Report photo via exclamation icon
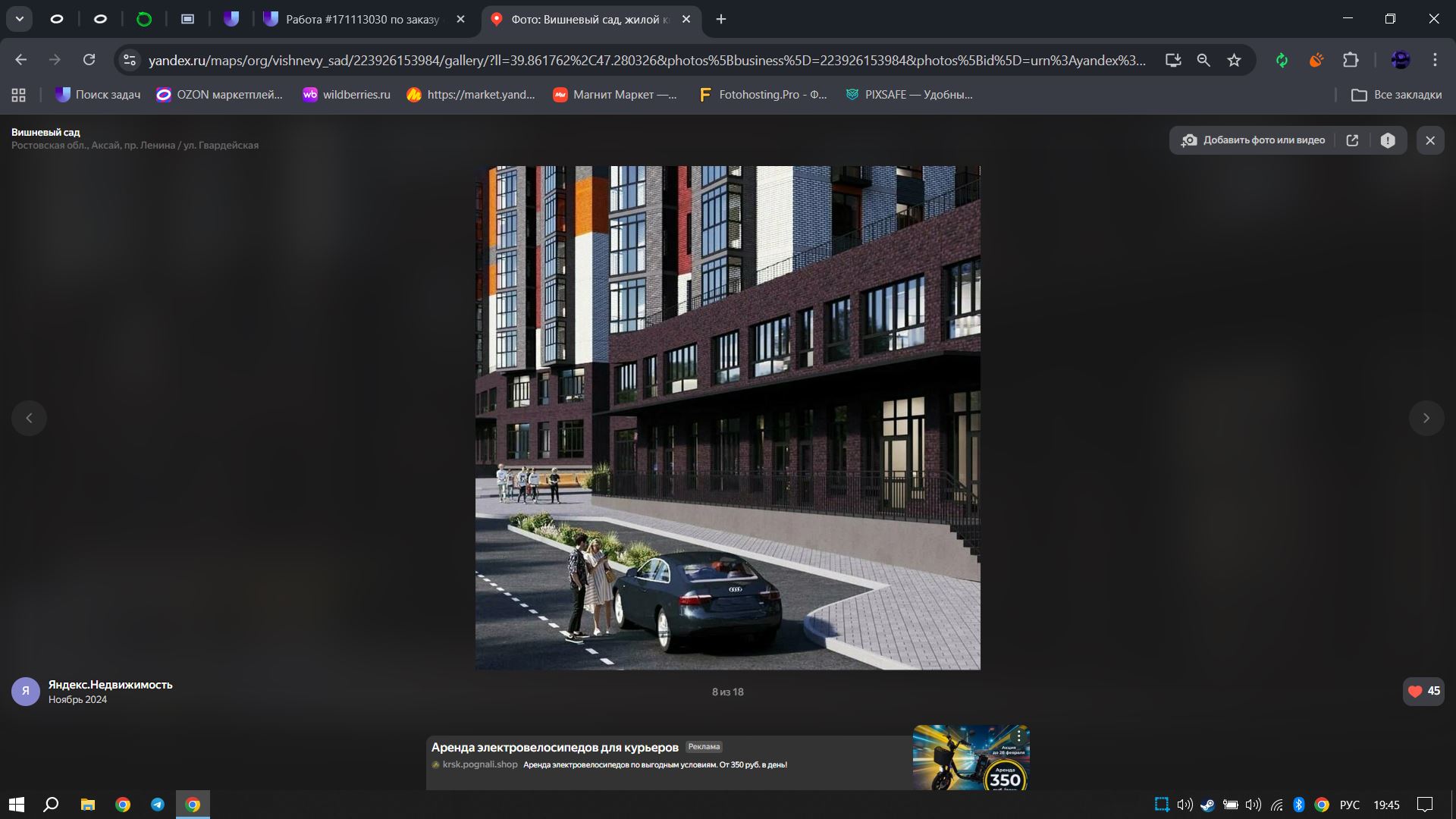This screenshot has height=819, width=1456. [1388, 140]
